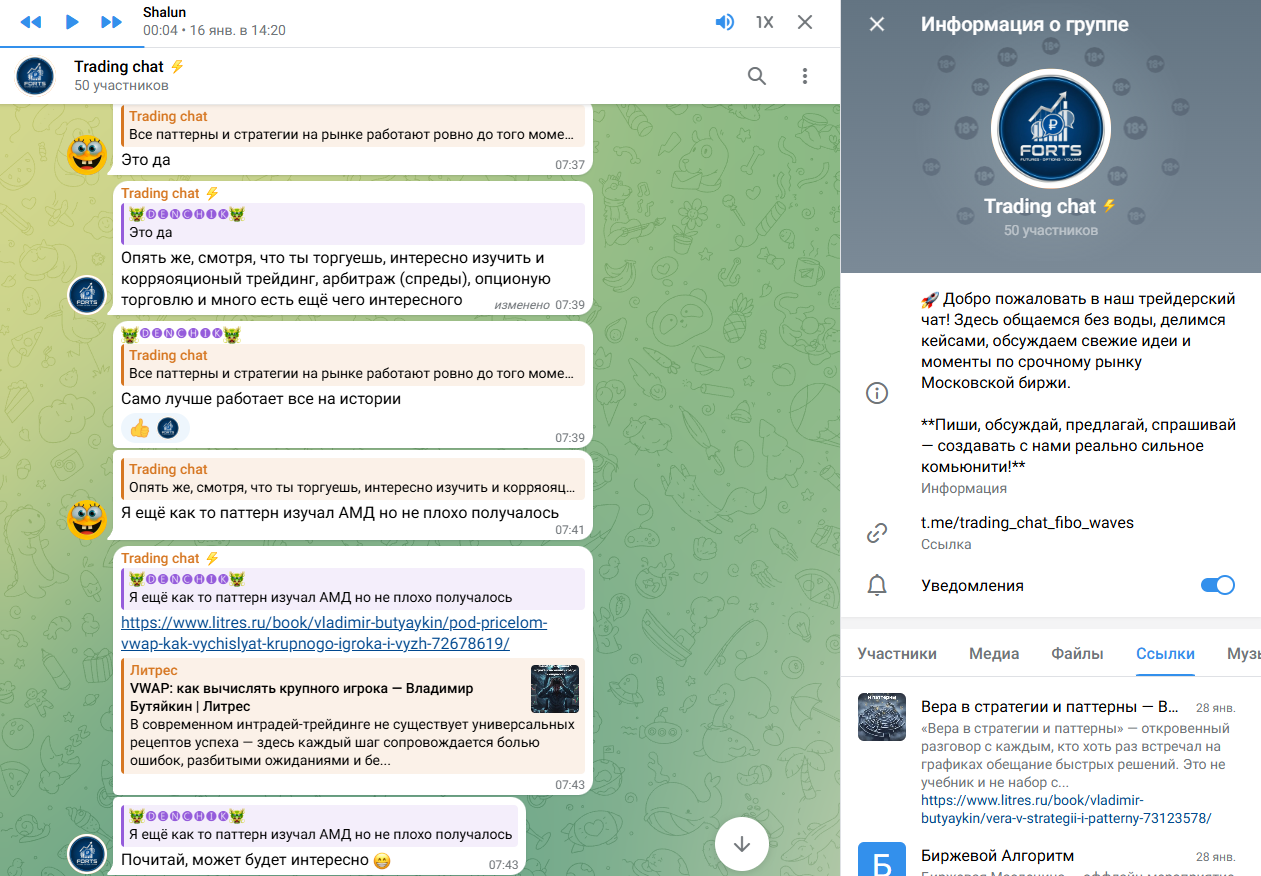The height and width of the screenshot is (876, 1261).
Task: Click the notifications bell icon
Action: [877, 586]
